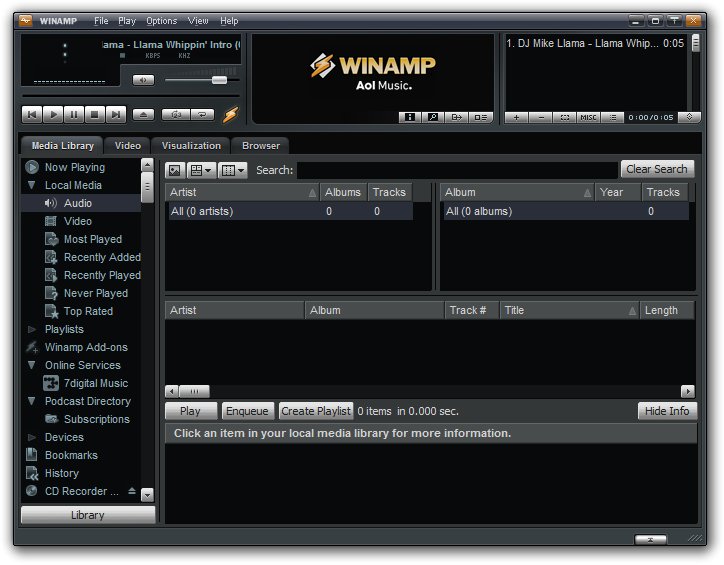724x565 pixels.
Task: Open the Top Rated view
Action: [88, 311]
